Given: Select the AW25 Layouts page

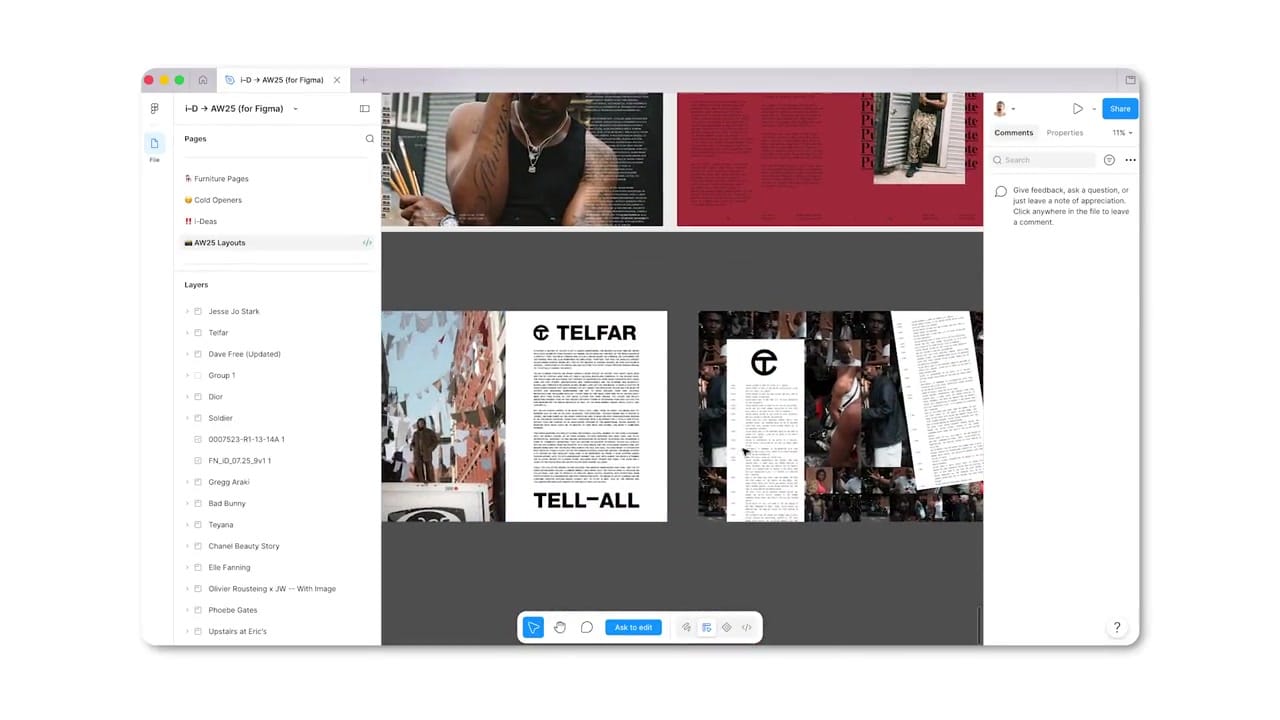Looking at the screenshot, I should coord(278,243).
